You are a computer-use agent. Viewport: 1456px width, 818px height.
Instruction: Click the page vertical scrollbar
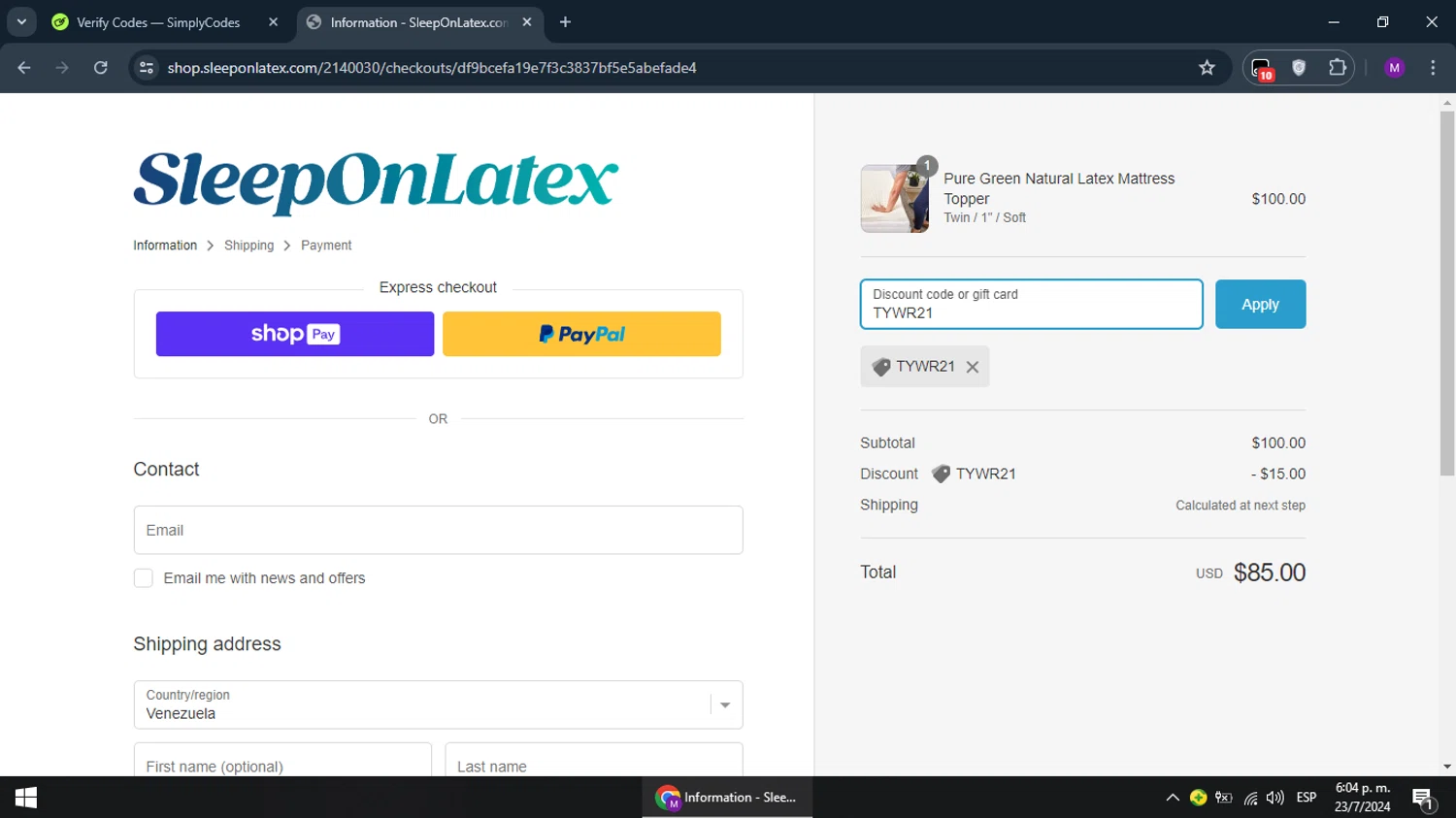(x=1447, y=293)
